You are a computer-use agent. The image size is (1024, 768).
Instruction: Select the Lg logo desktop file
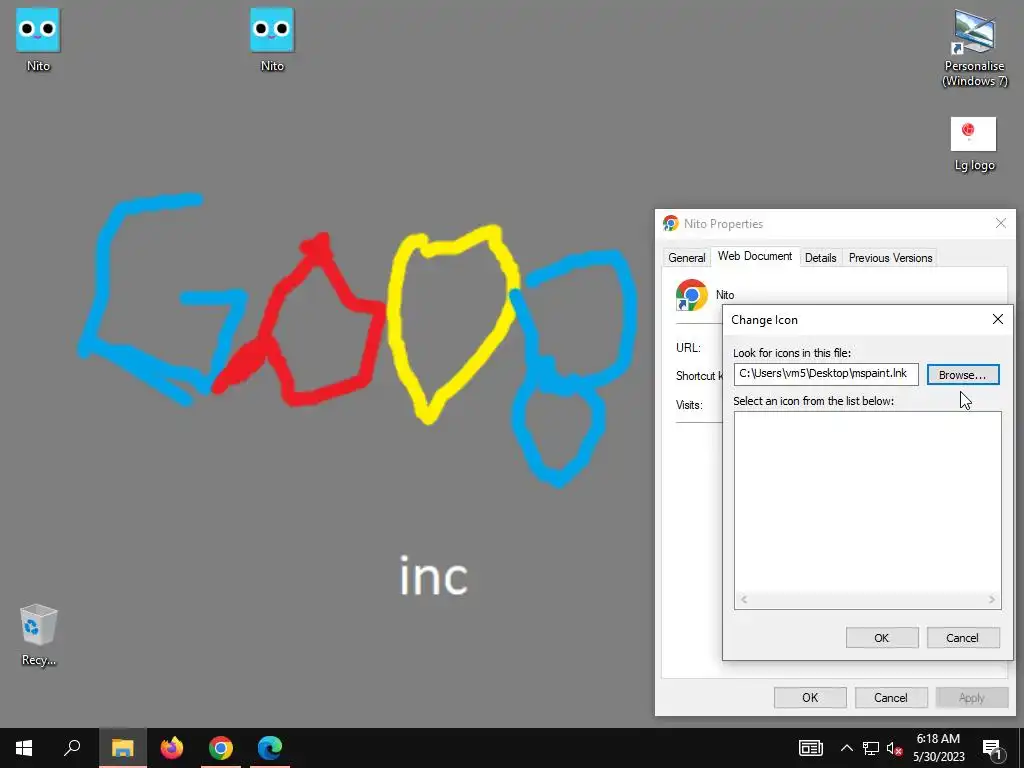[974, 144]
